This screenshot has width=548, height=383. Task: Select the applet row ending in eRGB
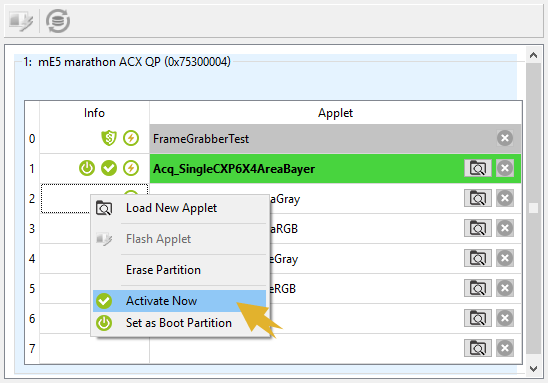[335, 289]
